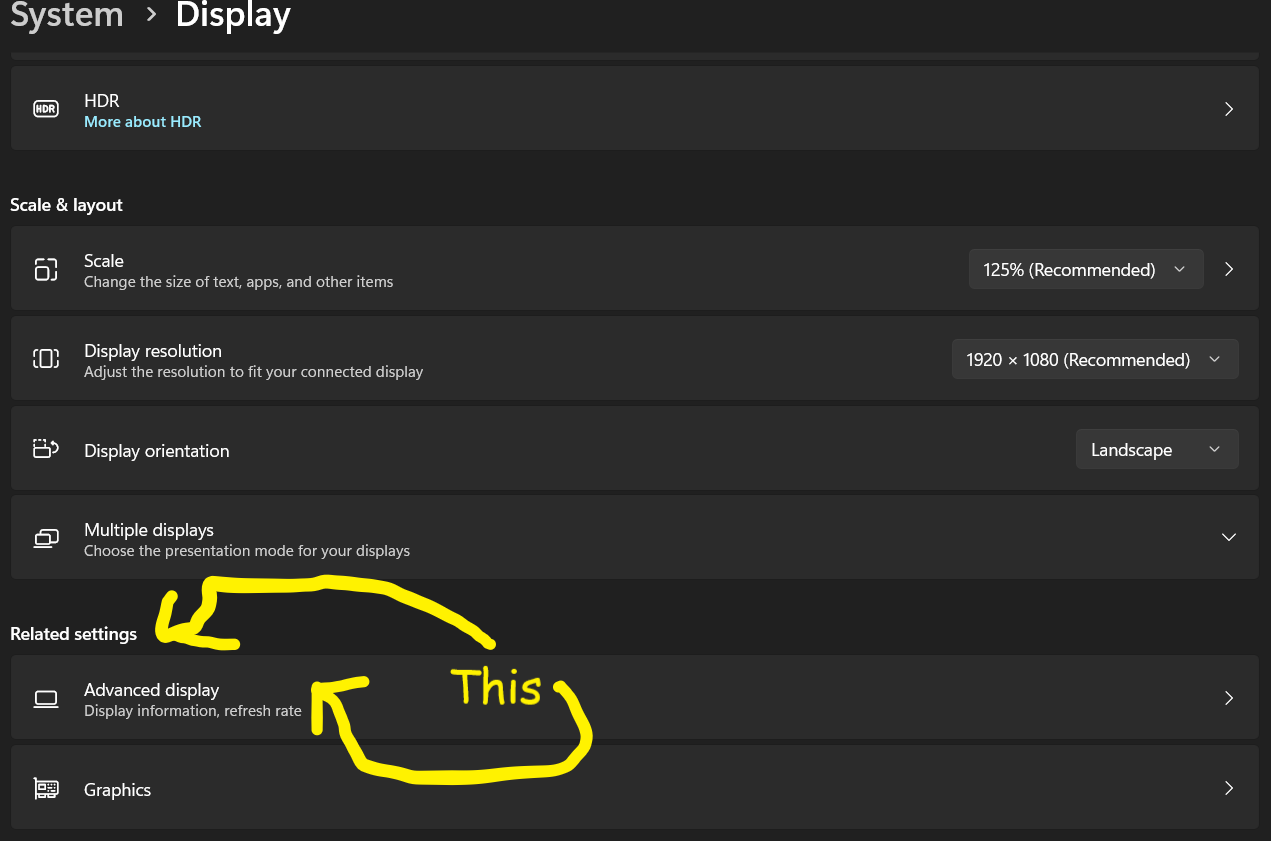Open the HDR settings row

point(634,108)
